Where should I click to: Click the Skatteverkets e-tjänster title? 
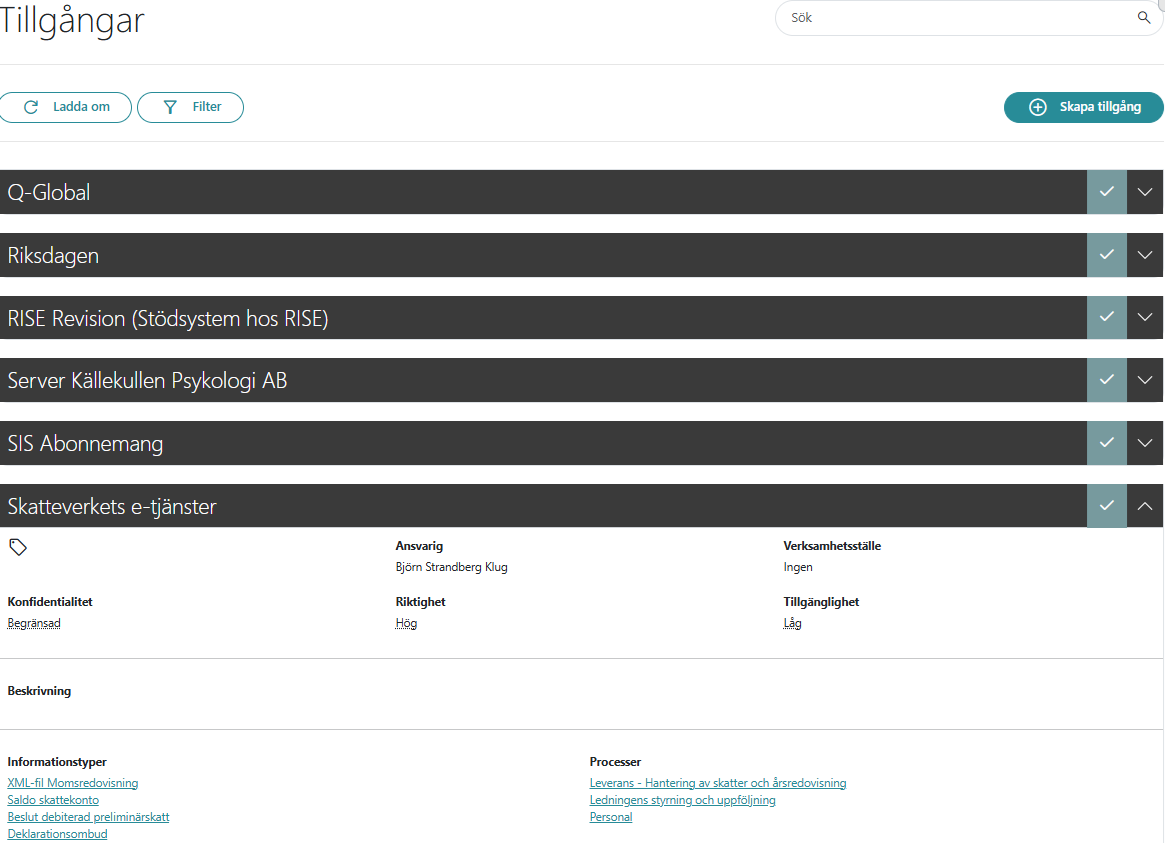point(112,507)
